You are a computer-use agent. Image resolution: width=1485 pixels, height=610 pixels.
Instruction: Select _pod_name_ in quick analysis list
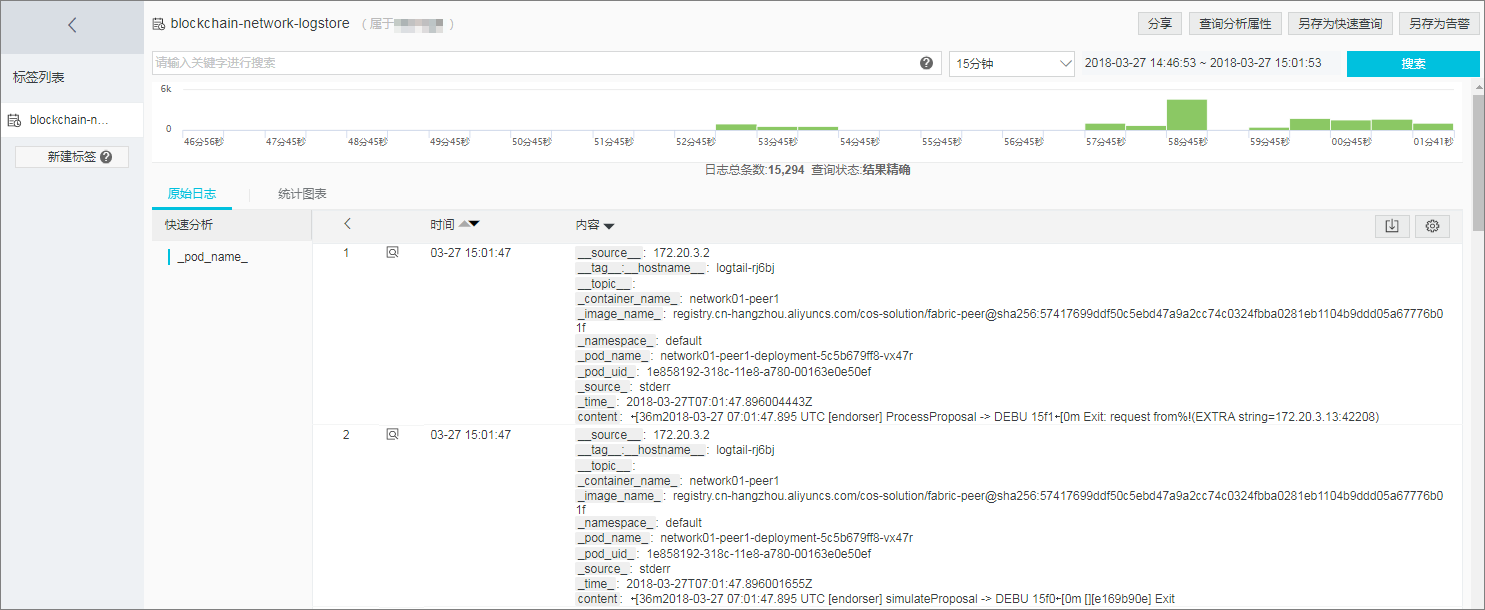(x=212, y=257)
